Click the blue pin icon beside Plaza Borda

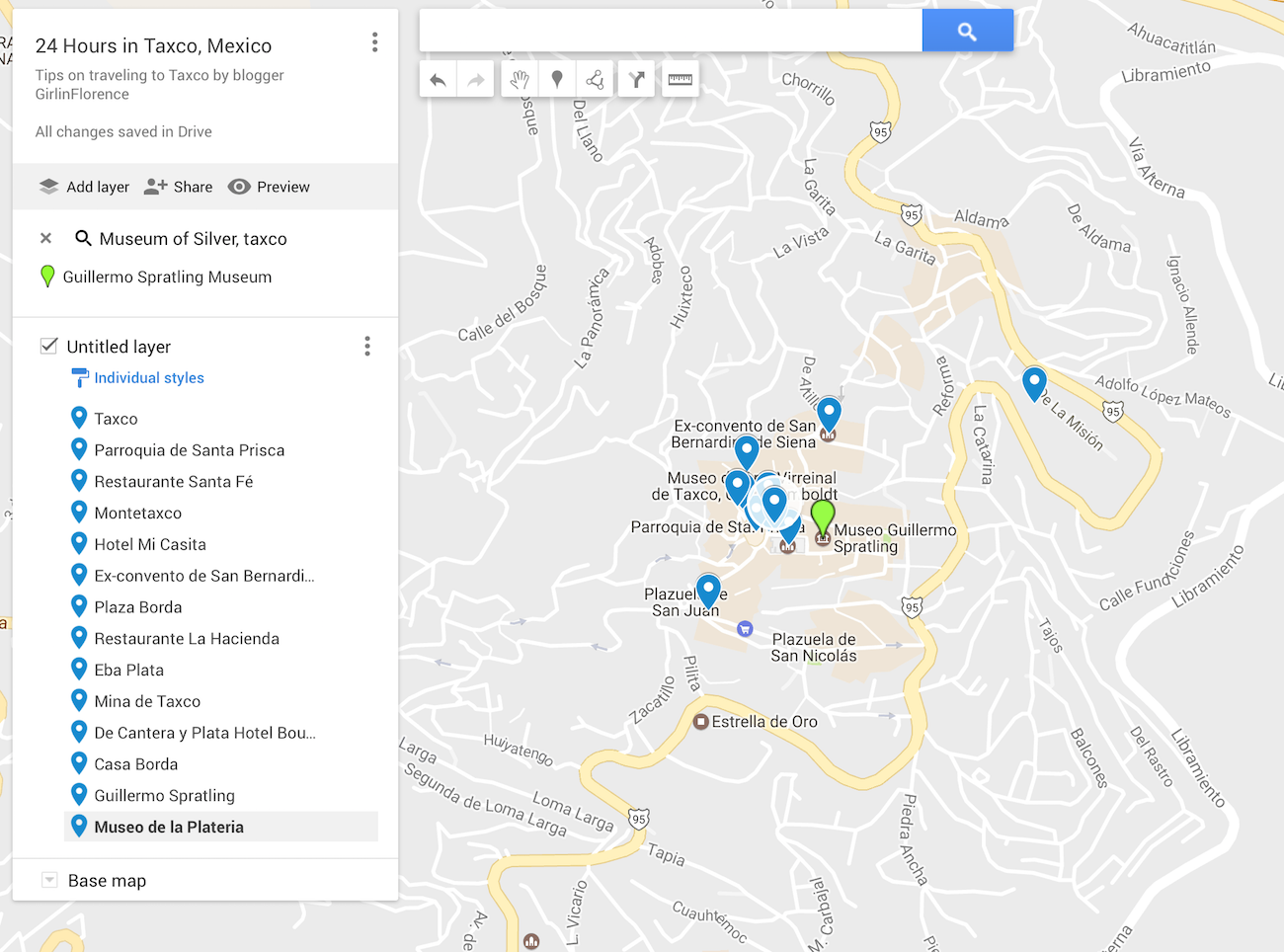[79, 605]
